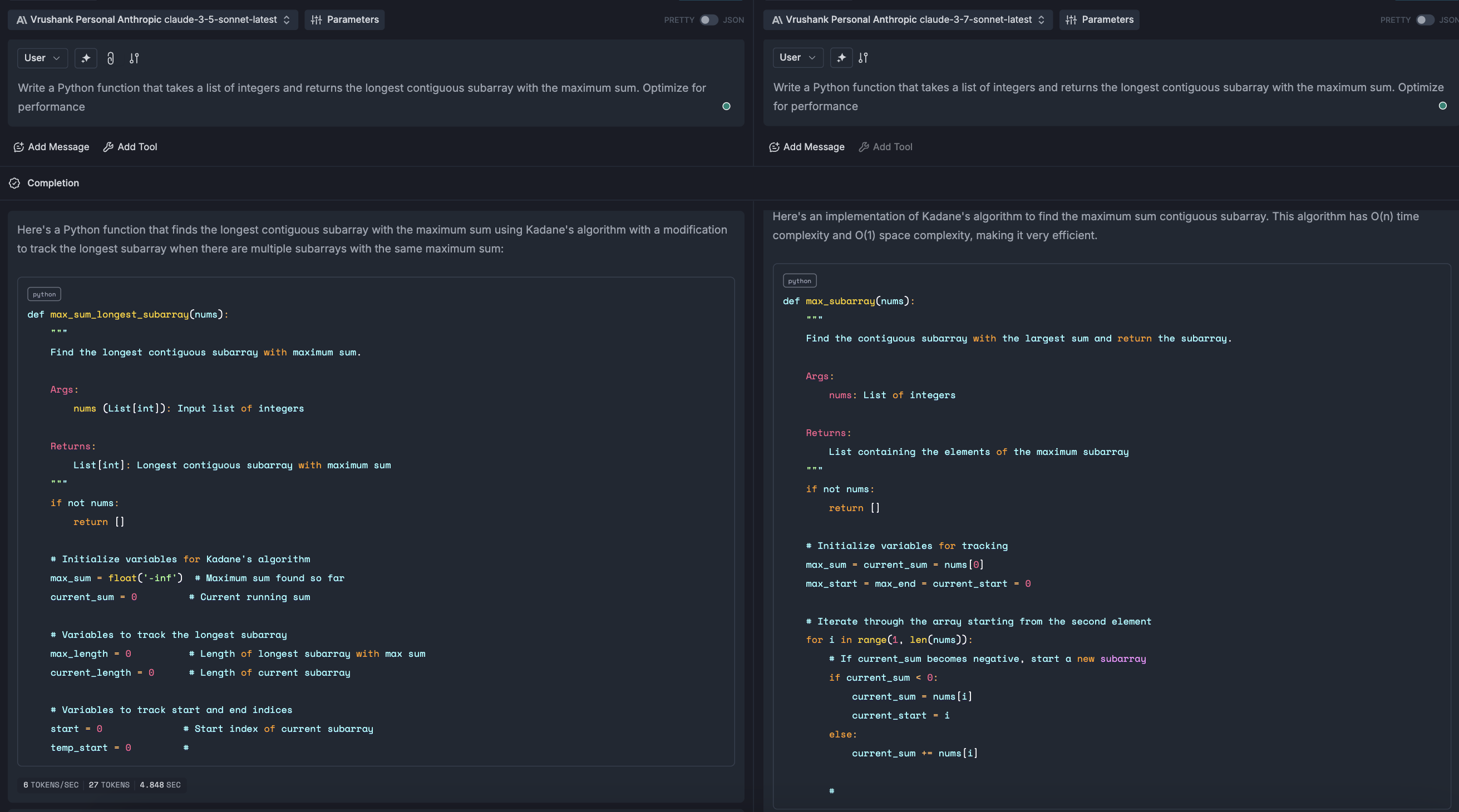
Task: Switch right output view to JSON
Action: (1450, 19)
